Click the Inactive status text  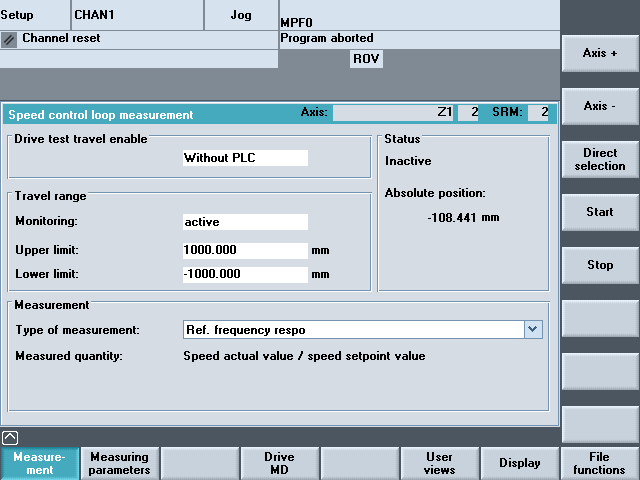408,161
